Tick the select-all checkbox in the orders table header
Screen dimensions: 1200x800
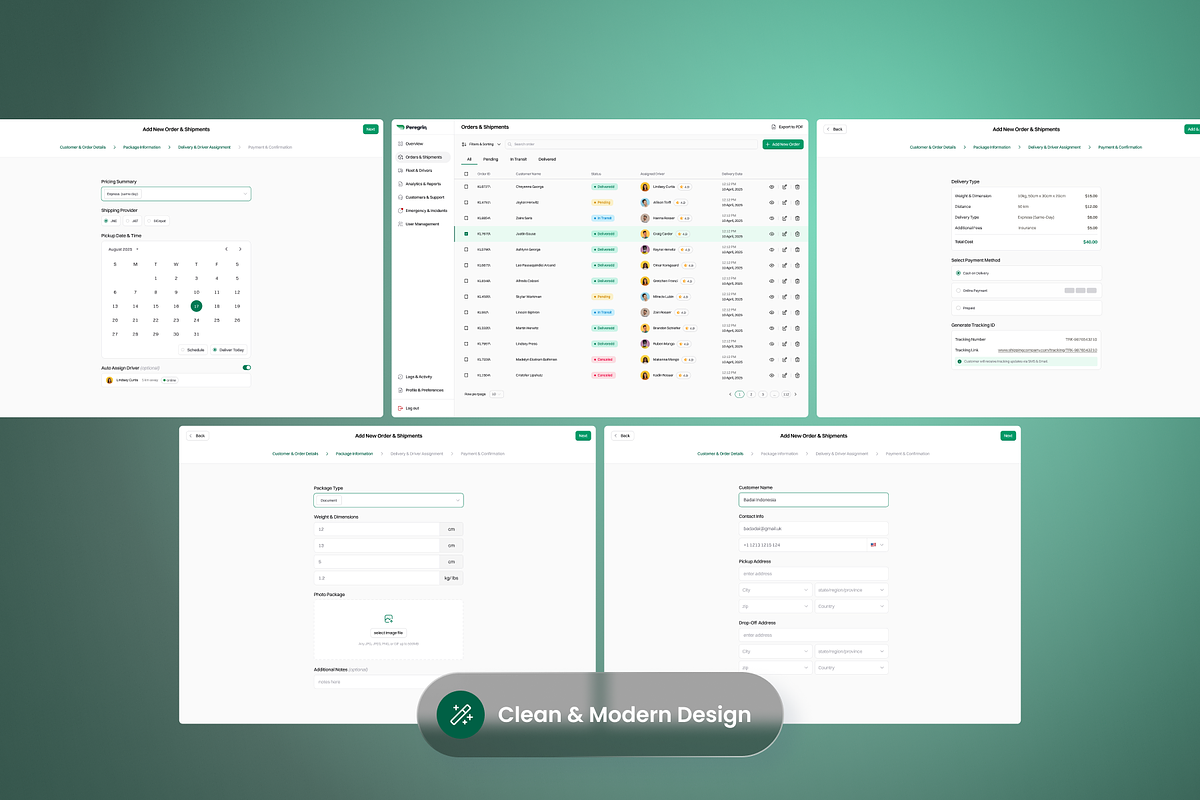coord(466,174)
